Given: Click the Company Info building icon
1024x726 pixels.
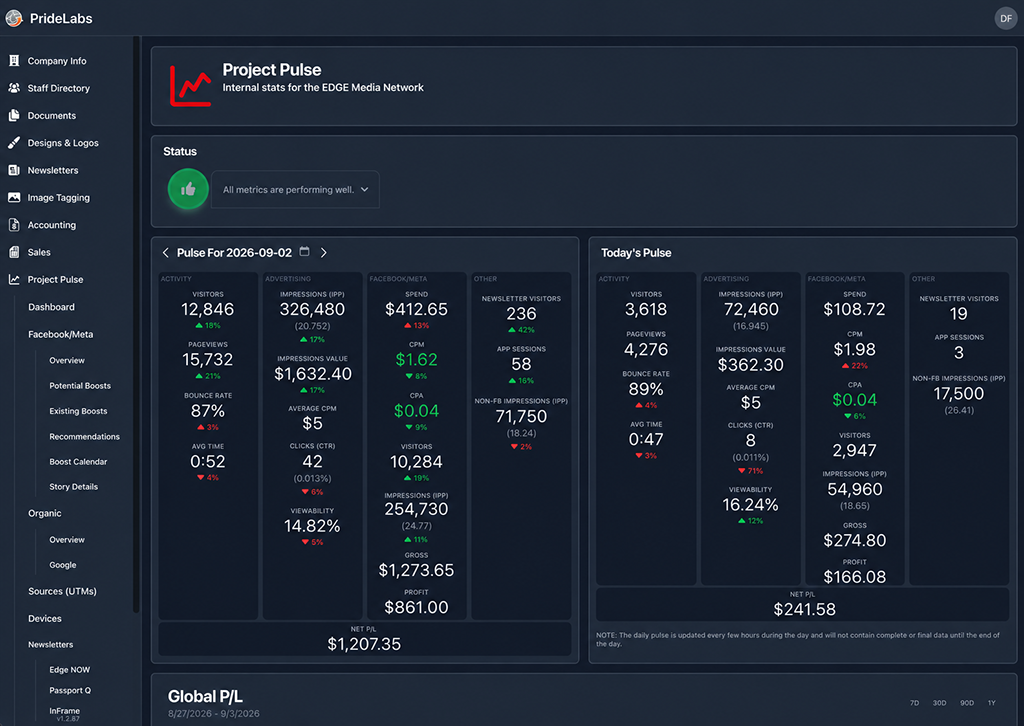Looking at the screenshot, I should 14,61.
